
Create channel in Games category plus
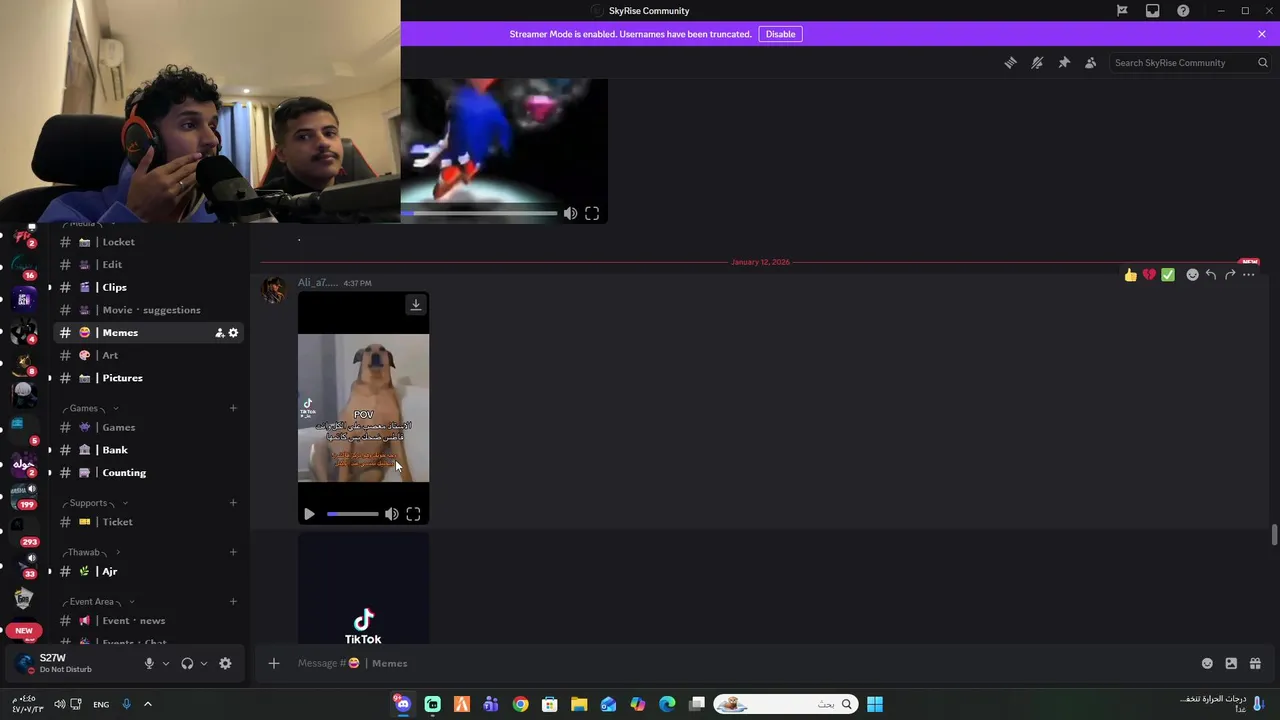(233, 408)
